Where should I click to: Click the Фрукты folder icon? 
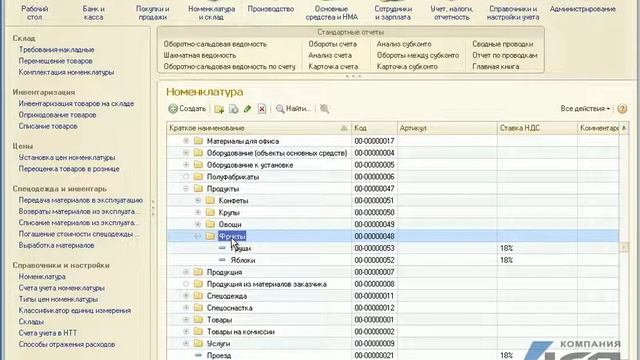click(x=210, y=236)
